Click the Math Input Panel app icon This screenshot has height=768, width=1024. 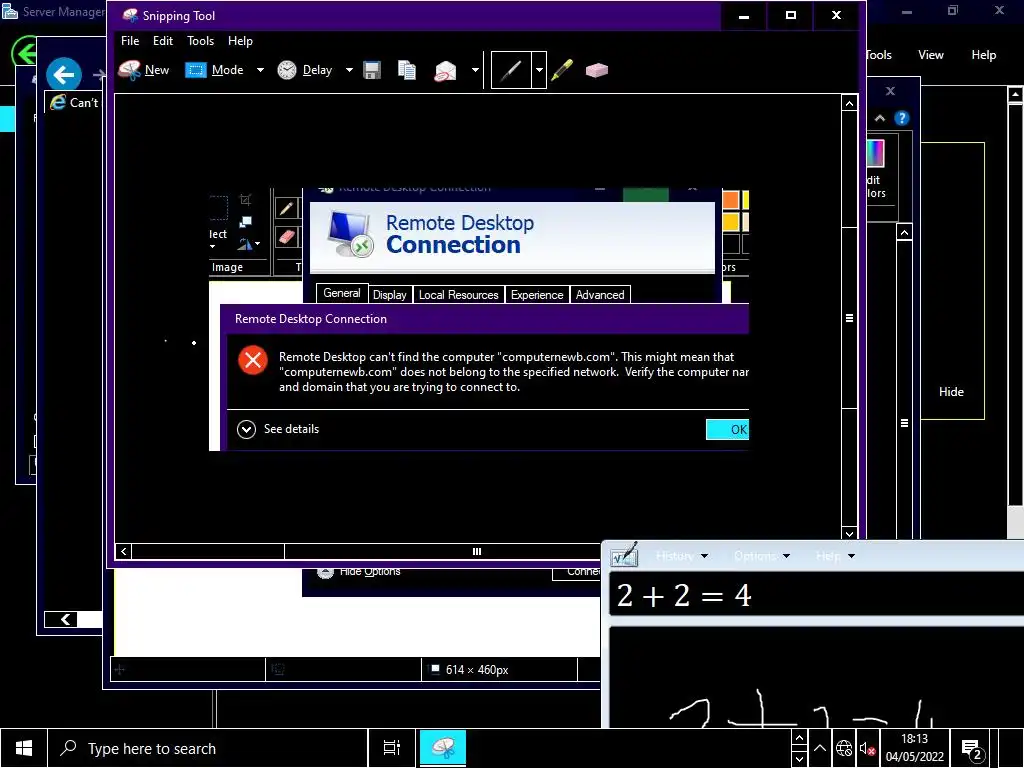pos(624,554)
